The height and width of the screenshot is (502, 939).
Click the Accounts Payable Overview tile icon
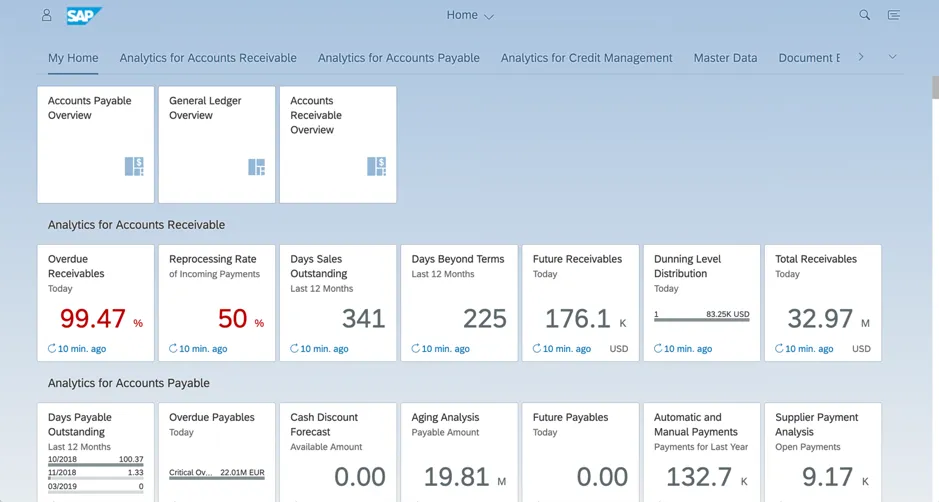point(134,167)
